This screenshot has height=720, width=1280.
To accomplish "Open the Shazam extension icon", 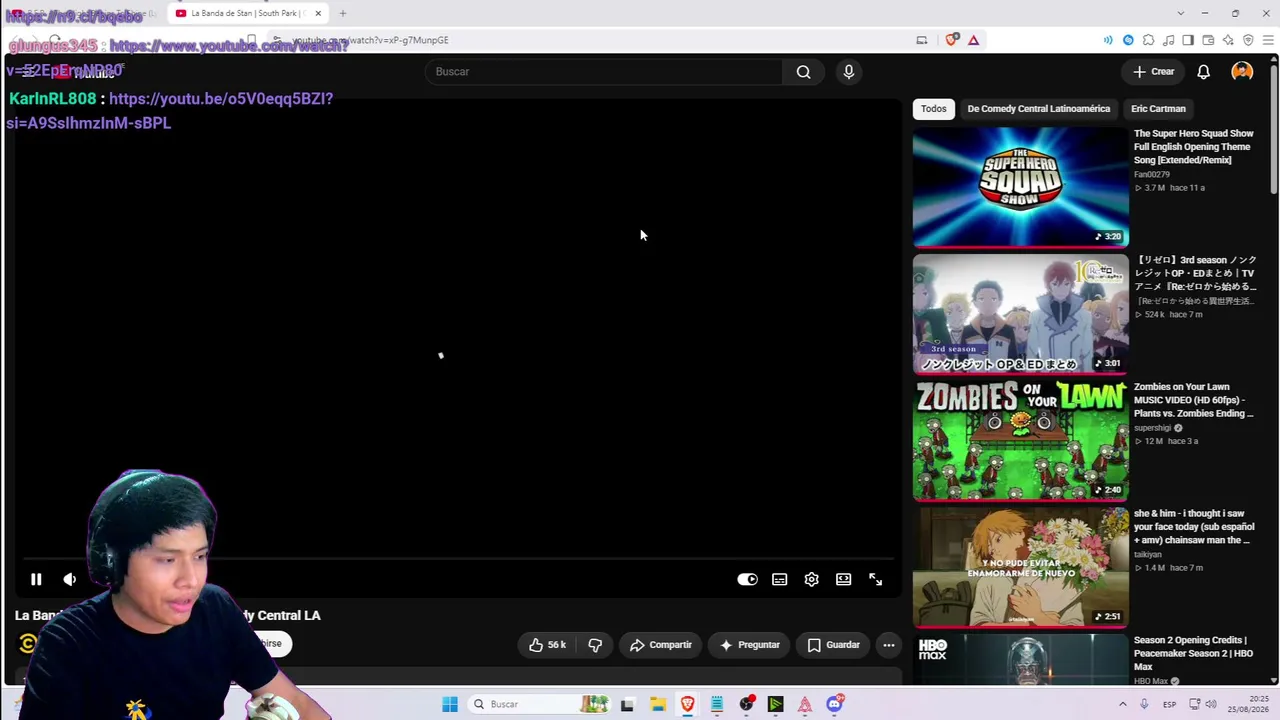I will 1128,40.
